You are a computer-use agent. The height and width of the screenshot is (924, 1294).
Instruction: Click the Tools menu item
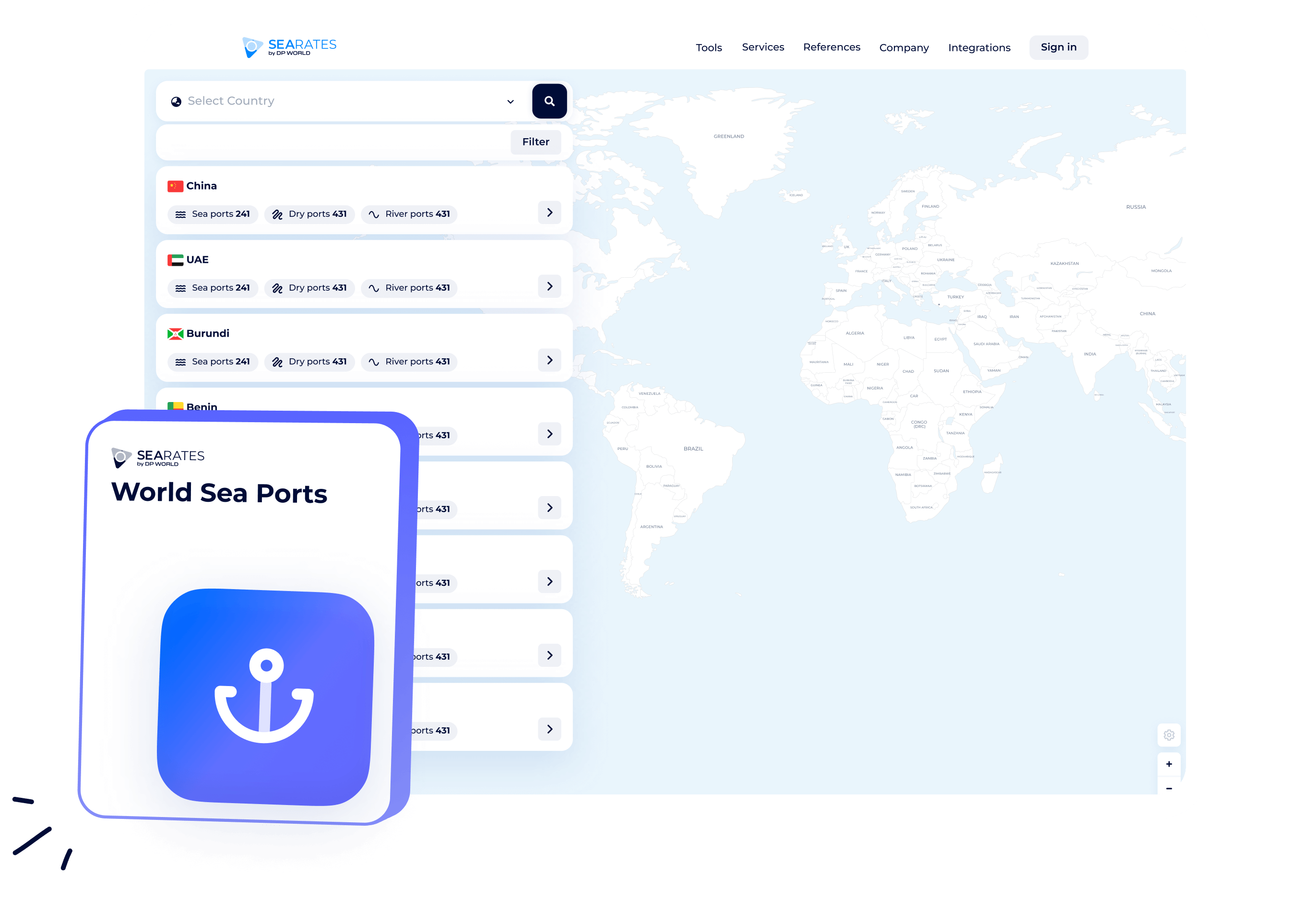(x=708, y=47)
